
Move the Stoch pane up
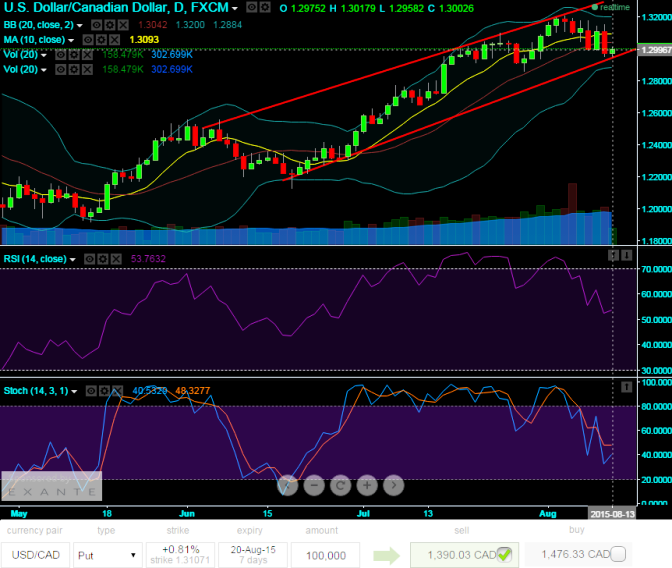(x=627, y=387)
